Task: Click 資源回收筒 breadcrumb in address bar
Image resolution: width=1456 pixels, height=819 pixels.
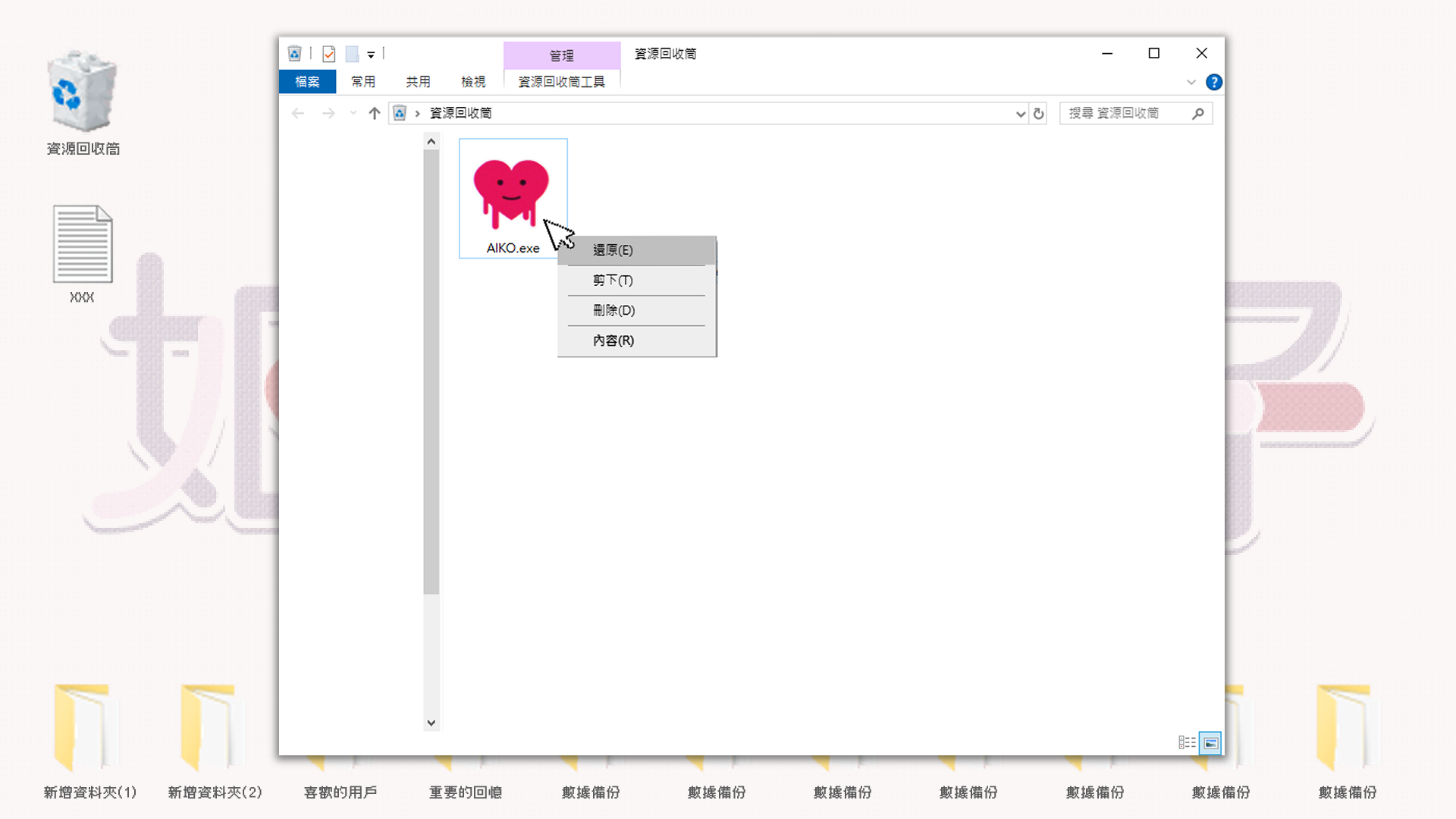Action: (461, 113)
